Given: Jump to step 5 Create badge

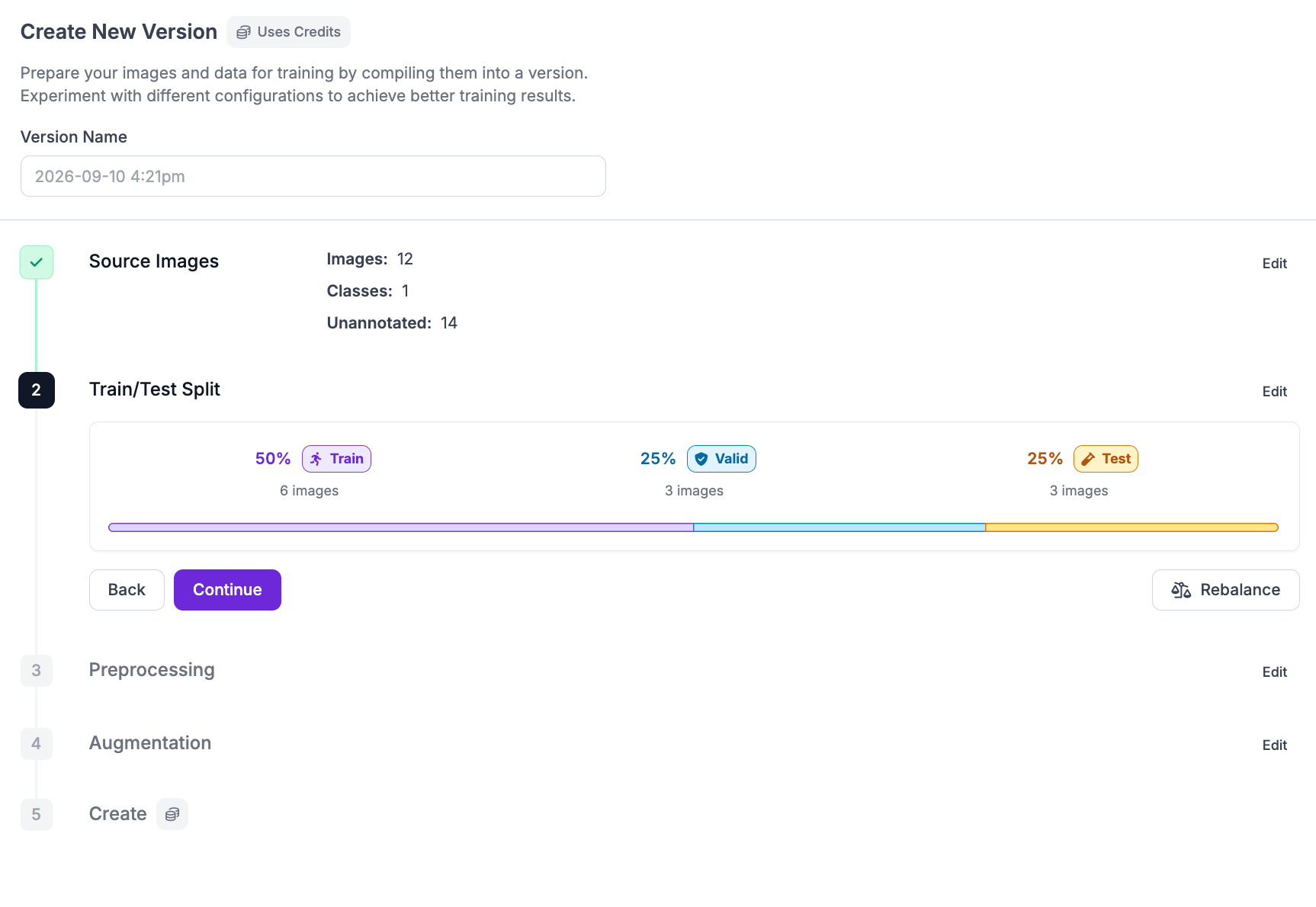Looking at the screenshot, I should 37,815.
